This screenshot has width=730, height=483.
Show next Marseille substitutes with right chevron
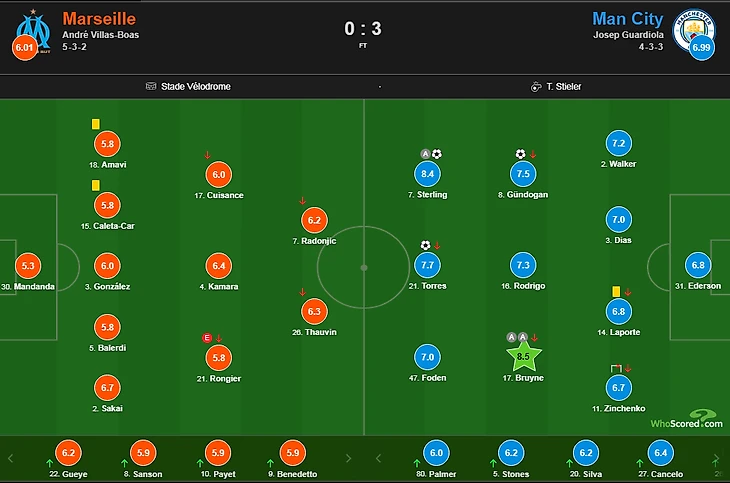(348, 458)
